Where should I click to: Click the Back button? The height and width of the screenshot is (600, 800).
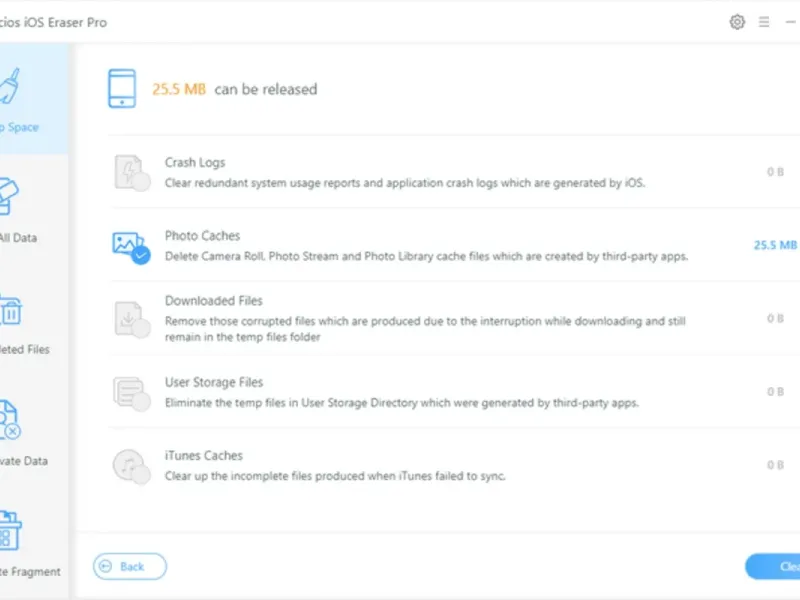[x=130, y=566]
